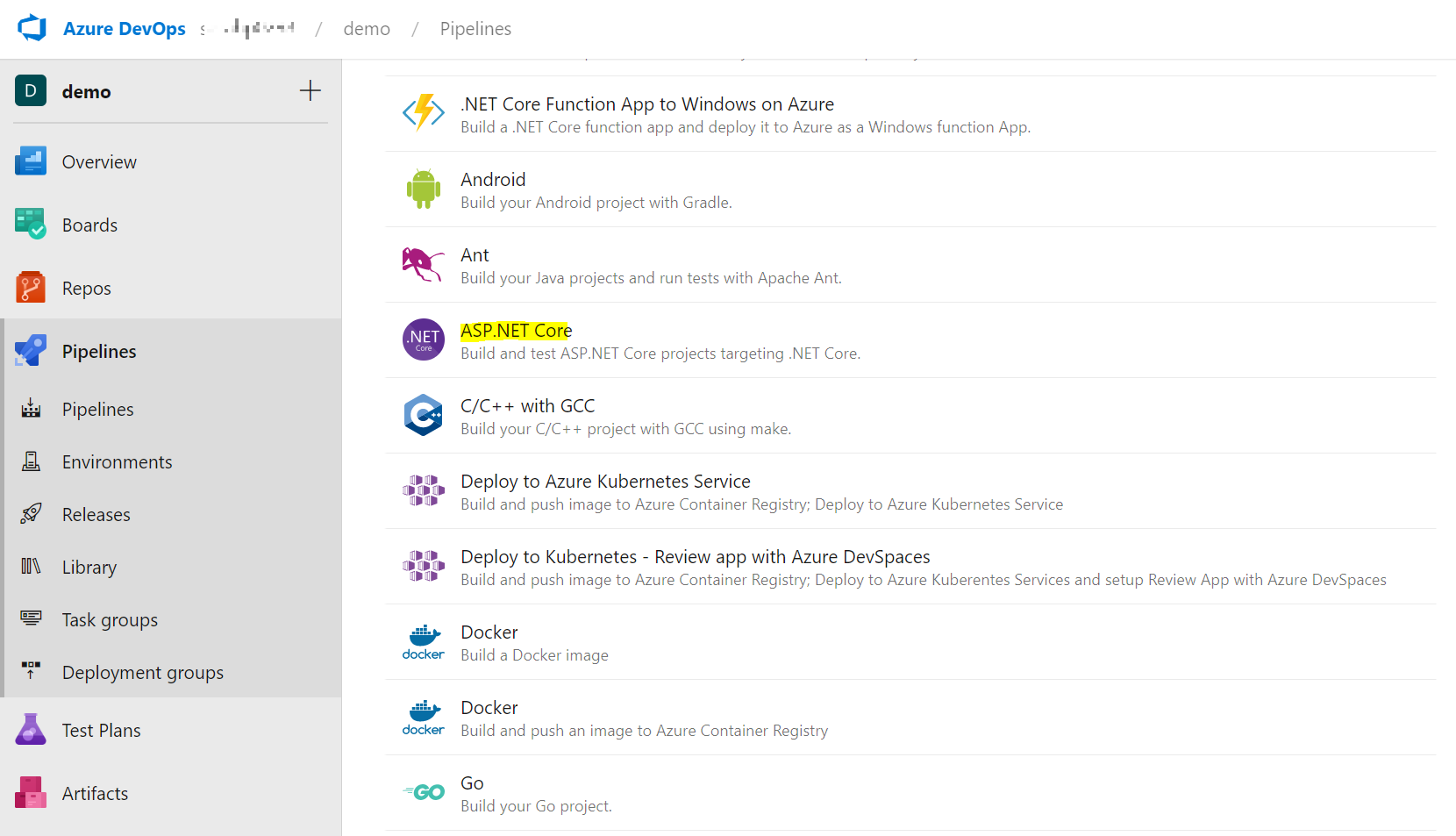Screen dimensions: 1456x836
Task: Click 'Build your Android project with Gradle.' text
Action: 596,203
